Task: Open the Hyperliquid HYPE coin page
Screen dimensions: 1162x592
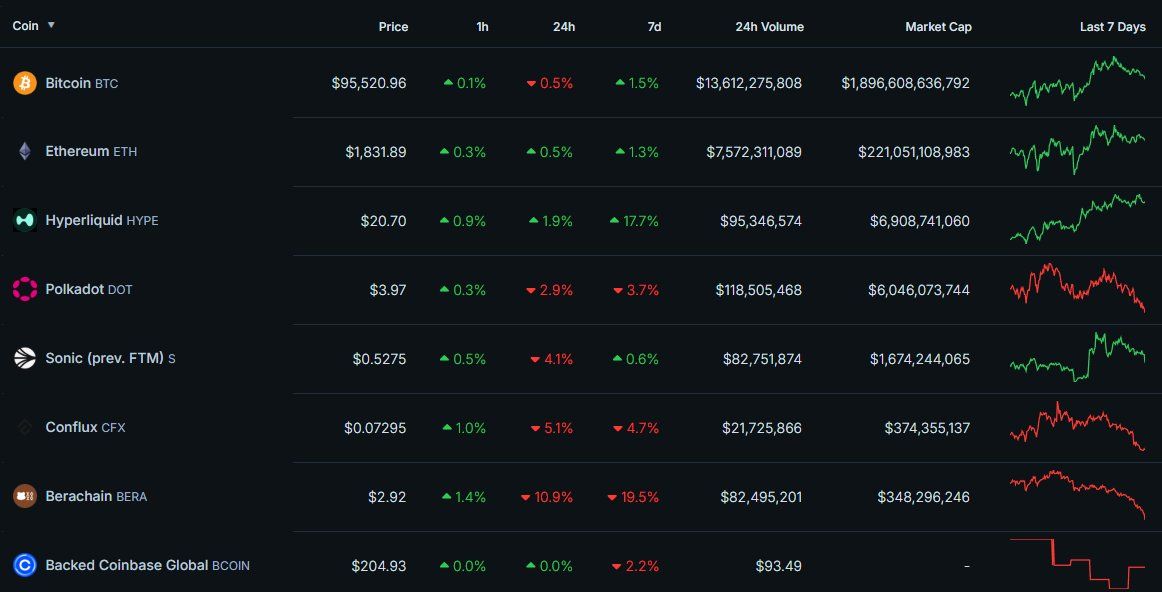Action: point(102,221)
